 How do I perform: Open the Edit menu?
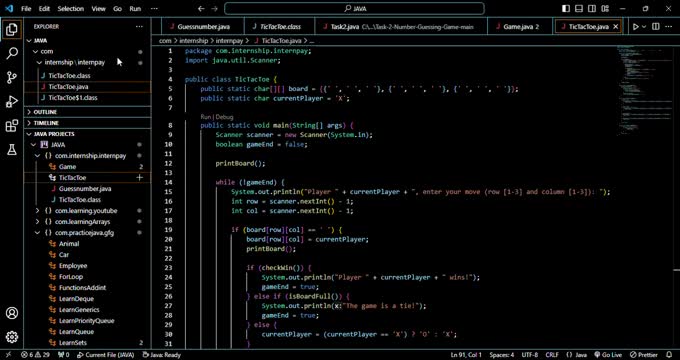[x=44, y=9]
